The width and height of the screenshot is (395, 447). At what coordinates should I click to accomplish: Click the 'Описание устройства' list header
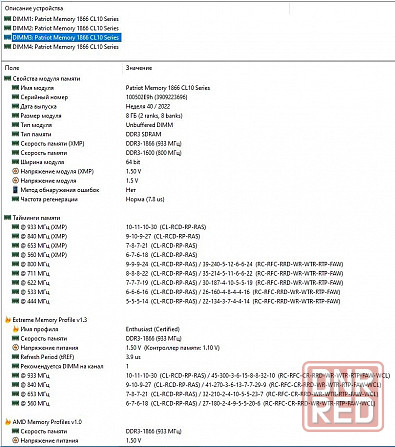coord(34,8)
